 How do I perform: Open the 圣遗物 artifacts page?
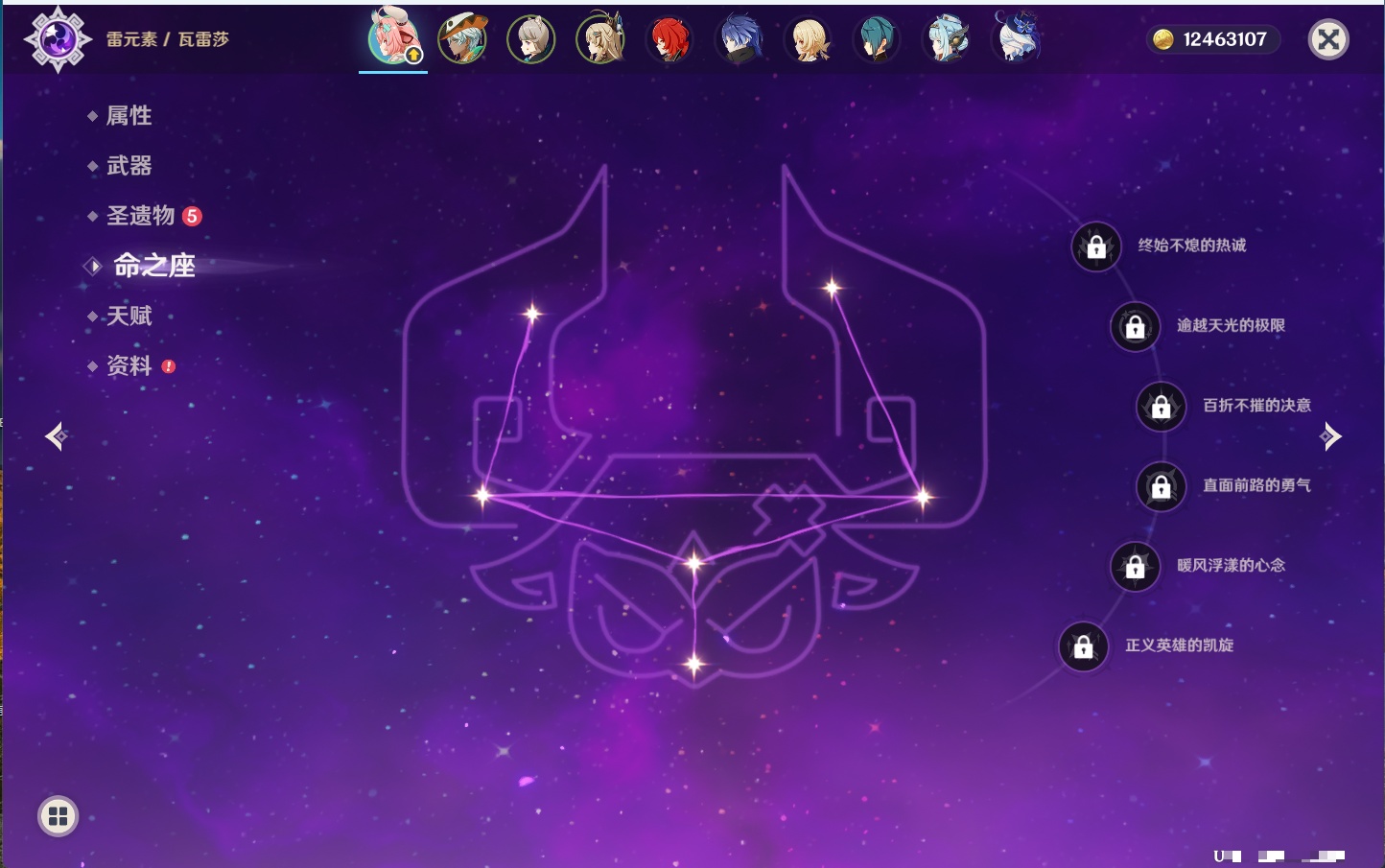(140, 216)
